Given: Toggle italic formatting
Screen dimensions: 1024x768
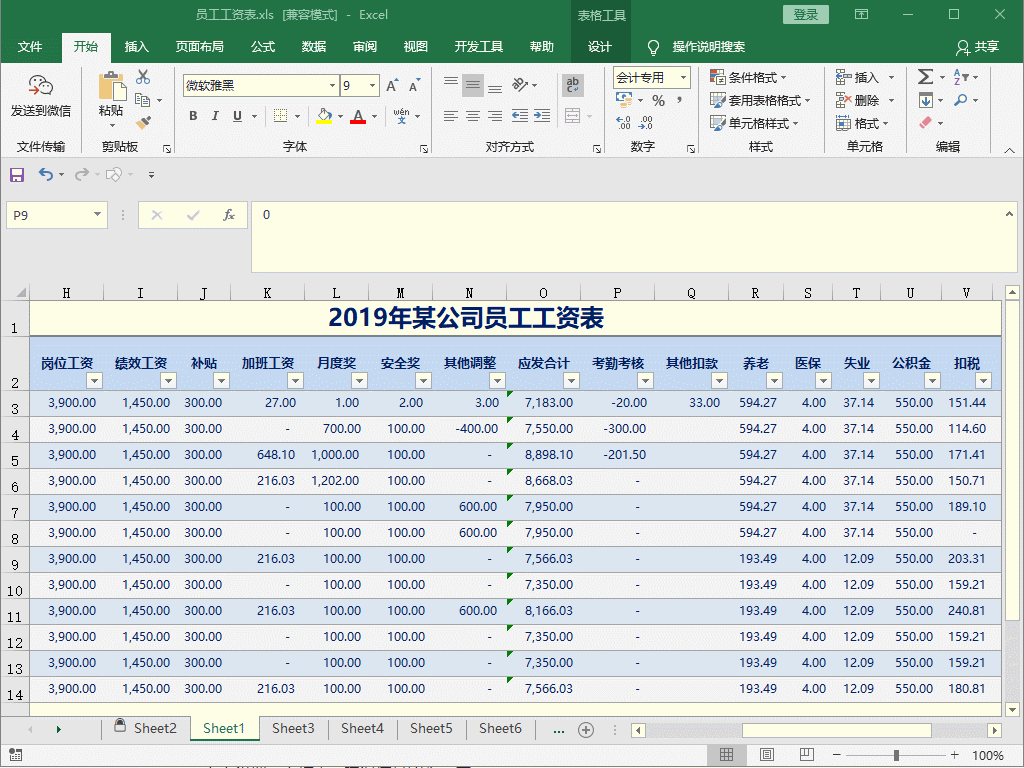Looking at the screenshot, I should pyautogui.click(x=215, y=116).
